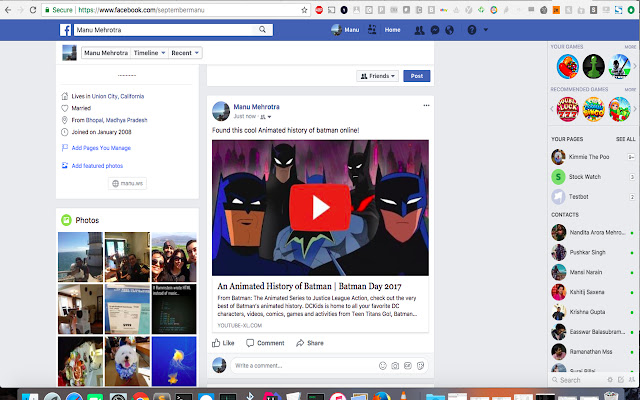Open the jellyfish photo thumbnail
Image resolution: width=640 pixels, height=400 pixels.
point(174,361)
